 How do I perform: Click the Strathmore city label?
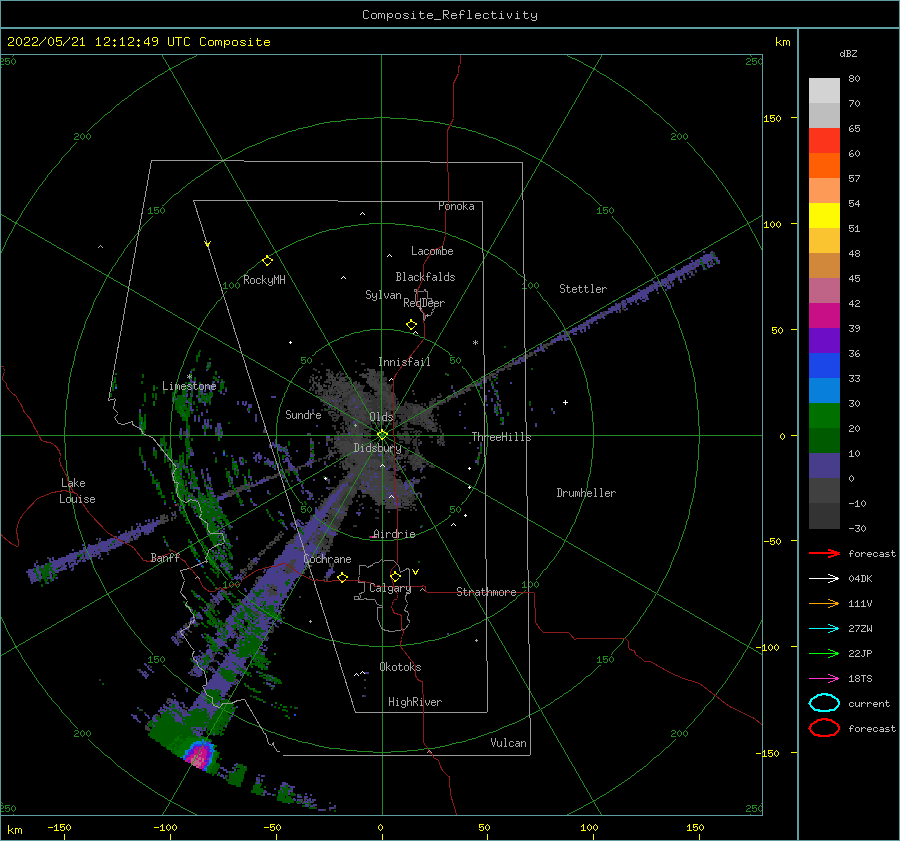[x=486, y=592]
